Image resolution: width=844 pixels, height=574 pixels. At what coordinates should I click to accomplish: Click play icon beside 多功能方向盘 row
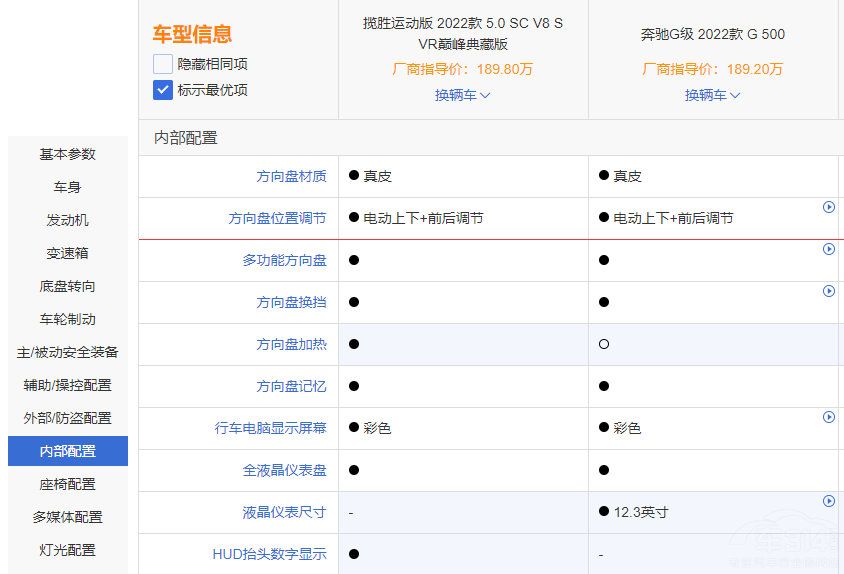point(828,249)
